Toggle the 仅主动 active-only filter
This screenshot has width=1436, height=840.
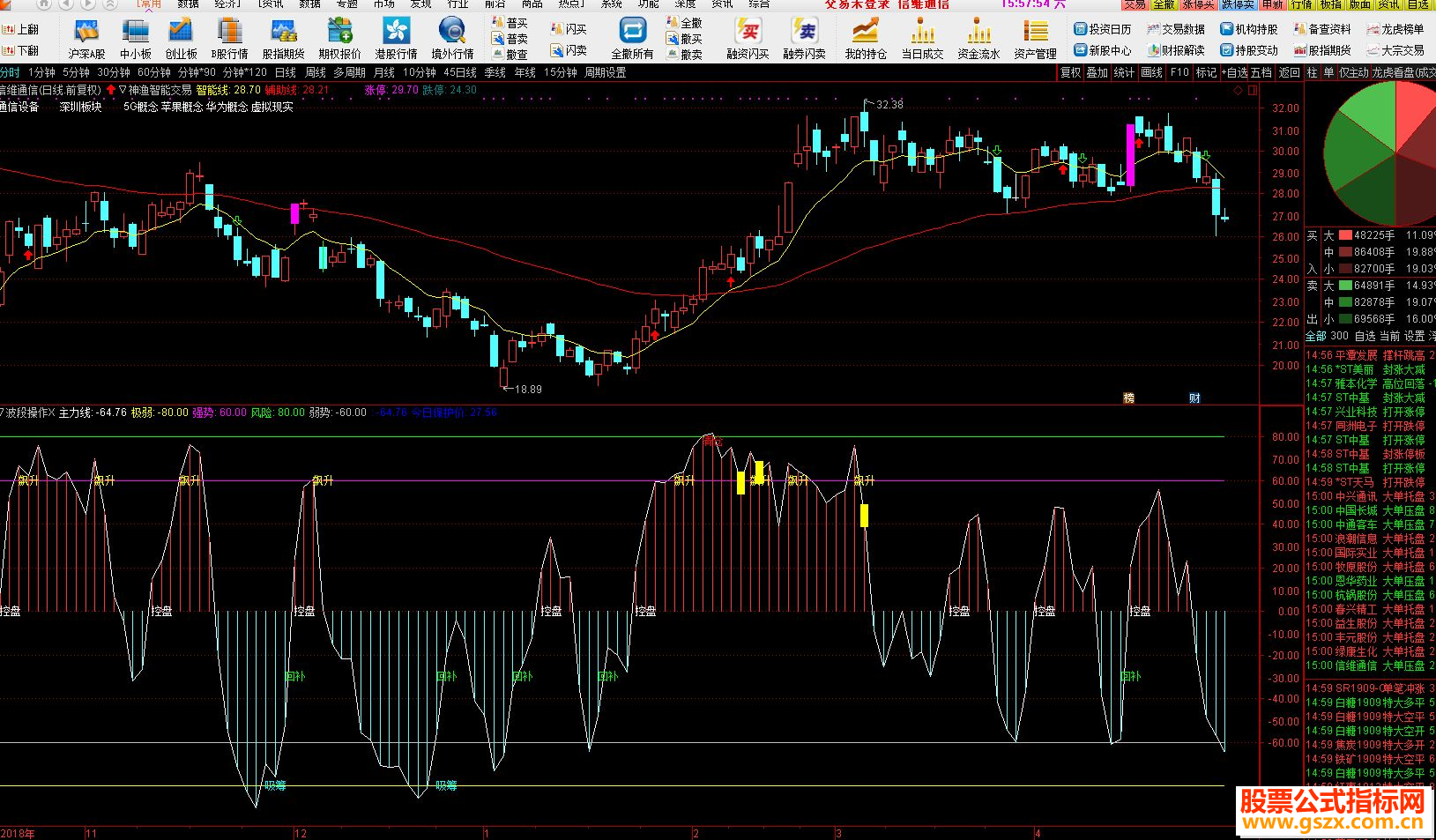click(1353, 72)
